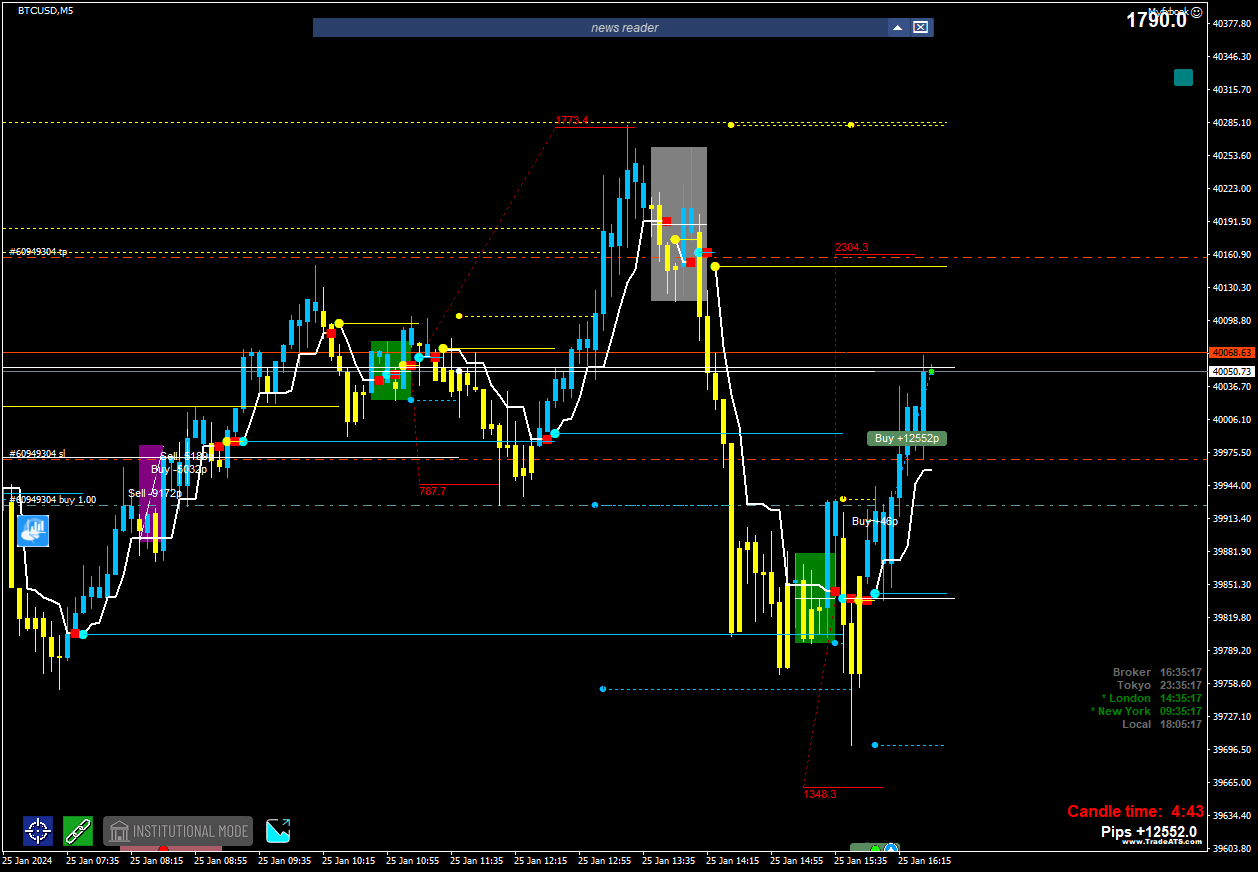Screen dimensions: 1258x872
Task: Click the #60949304 tp line label
Action: coord(38,252)
